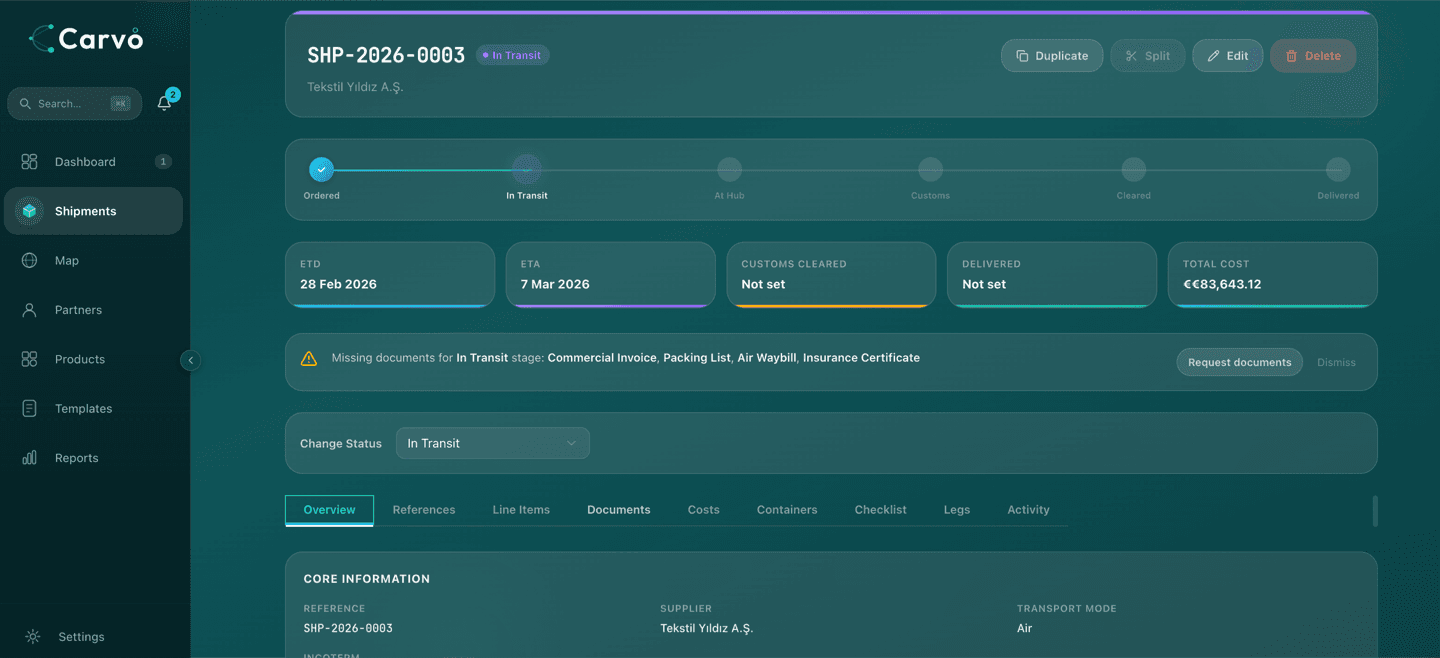Screen dimensions: 1440x658
Task: Open the notifications bell icon
Action: pyautogui.click(x=164, y=102)
